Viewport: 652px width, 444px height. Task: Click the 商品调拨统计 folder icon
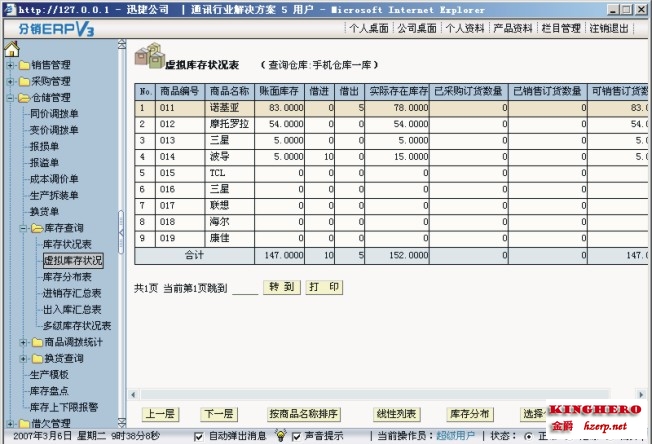coord(37,342)
